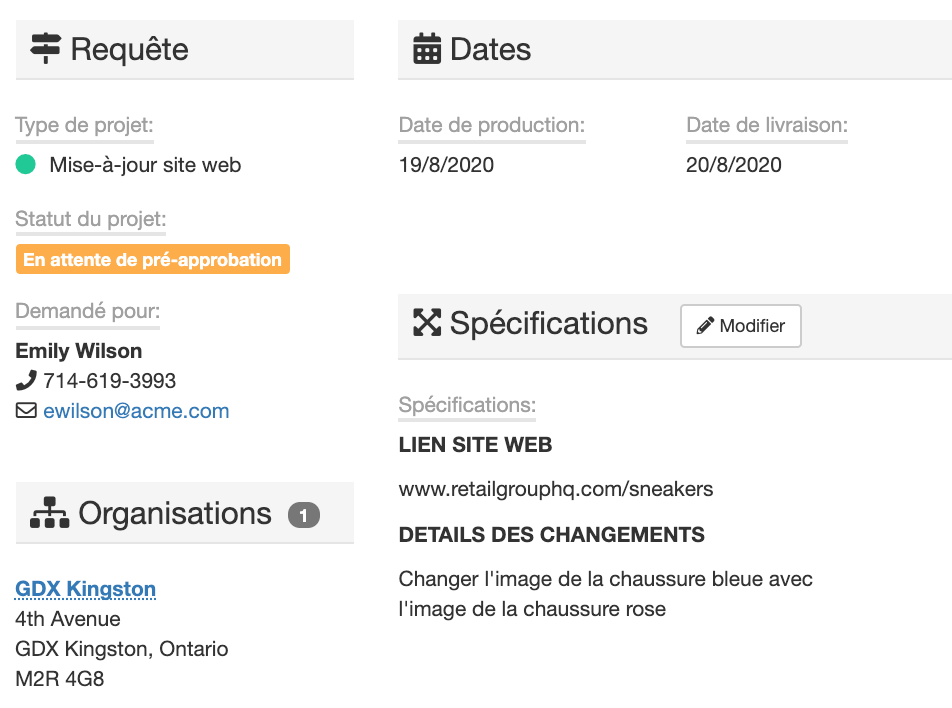Click the expand arrows icon beside Spécifications
952x708 pixels.
coord(427,323)
